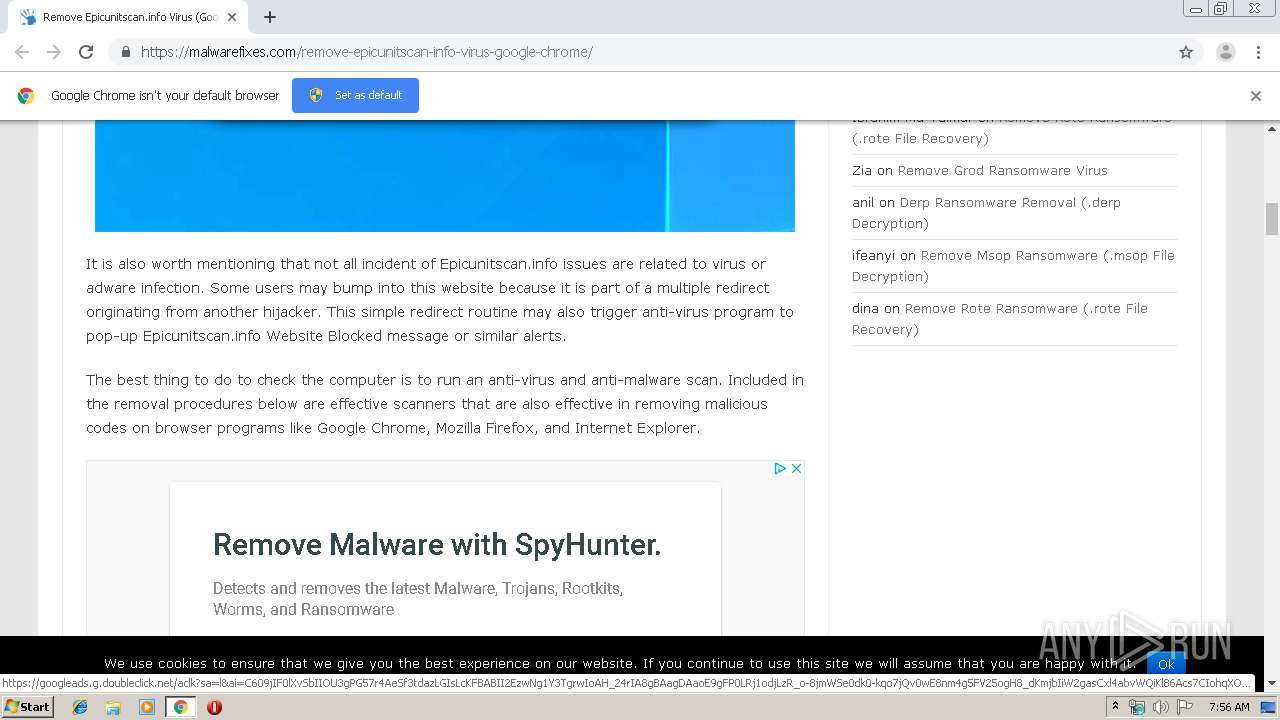Click the commenter name Zia
The image size is (1280, 720).
(x=862, y=170)
